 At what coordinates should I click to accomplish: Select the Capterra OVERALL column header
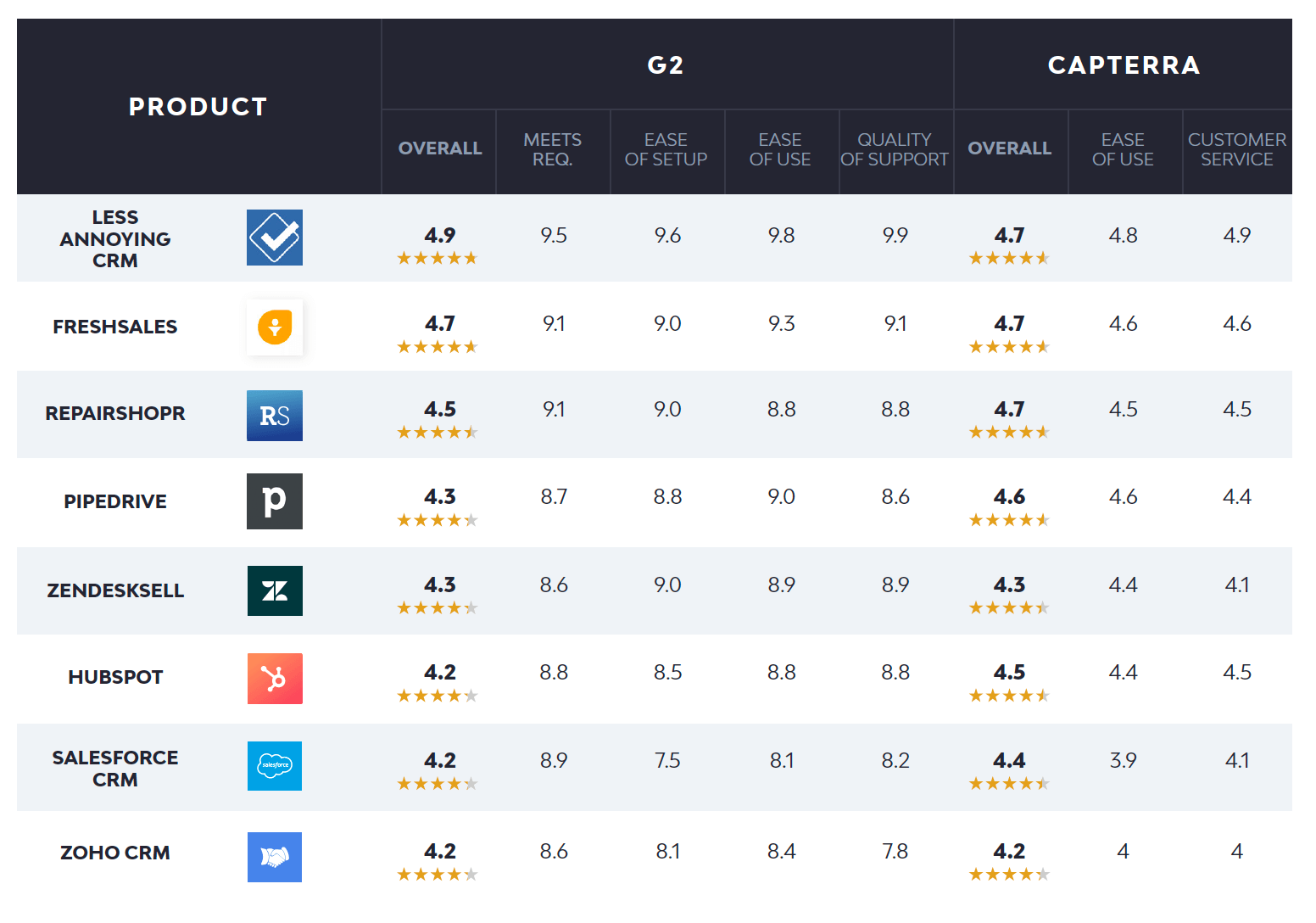[x=1009, y=148]
